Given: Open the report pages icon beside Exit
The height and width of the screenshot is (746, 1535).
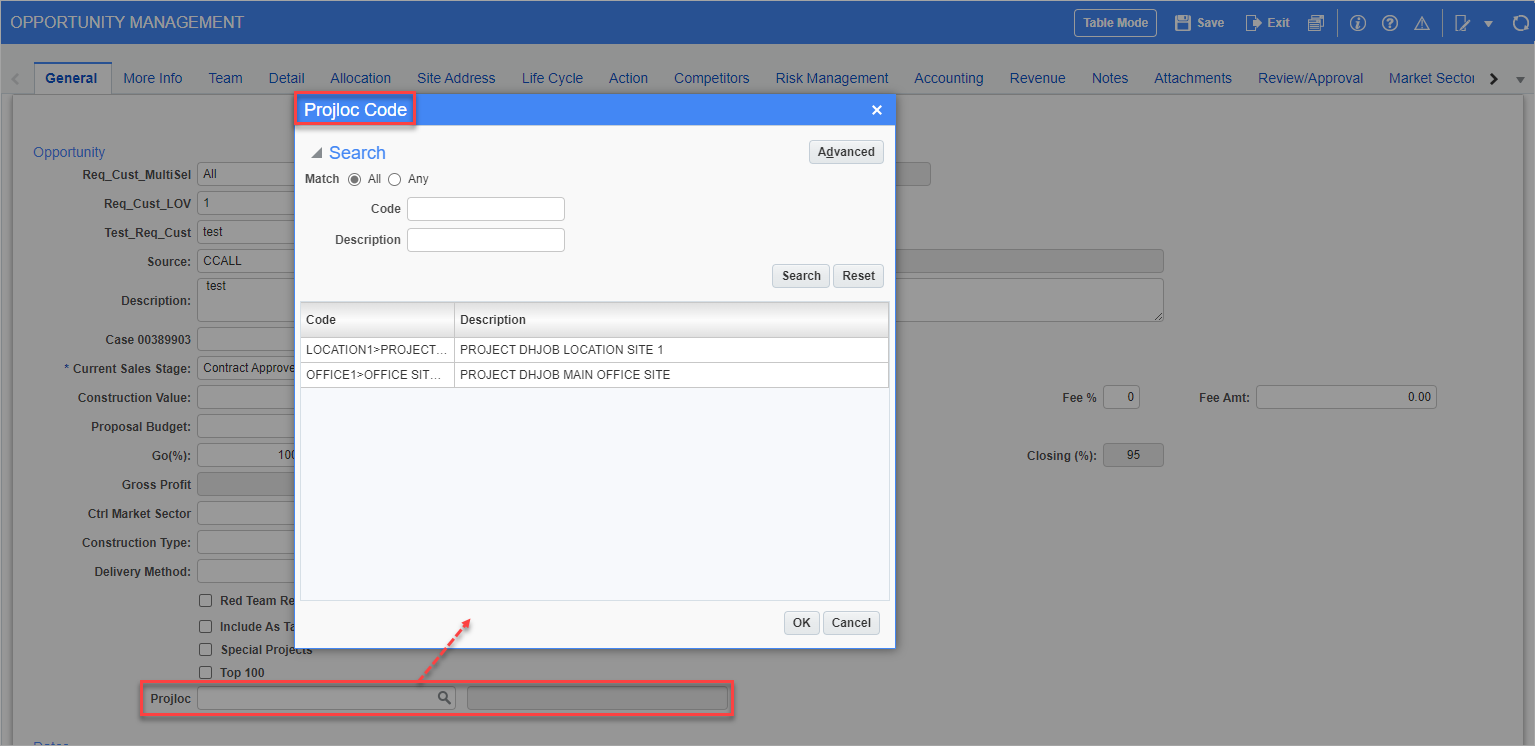Looking at the screenshot, I should pos(1315,22).
